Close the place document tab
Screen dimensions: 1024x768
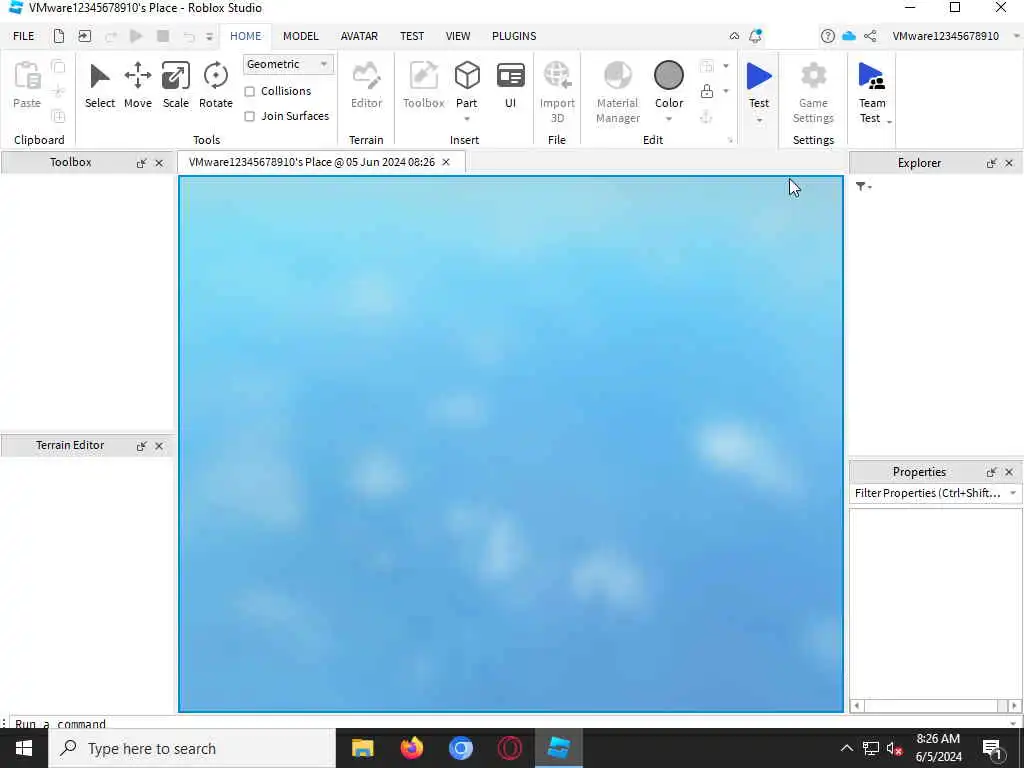446,162
